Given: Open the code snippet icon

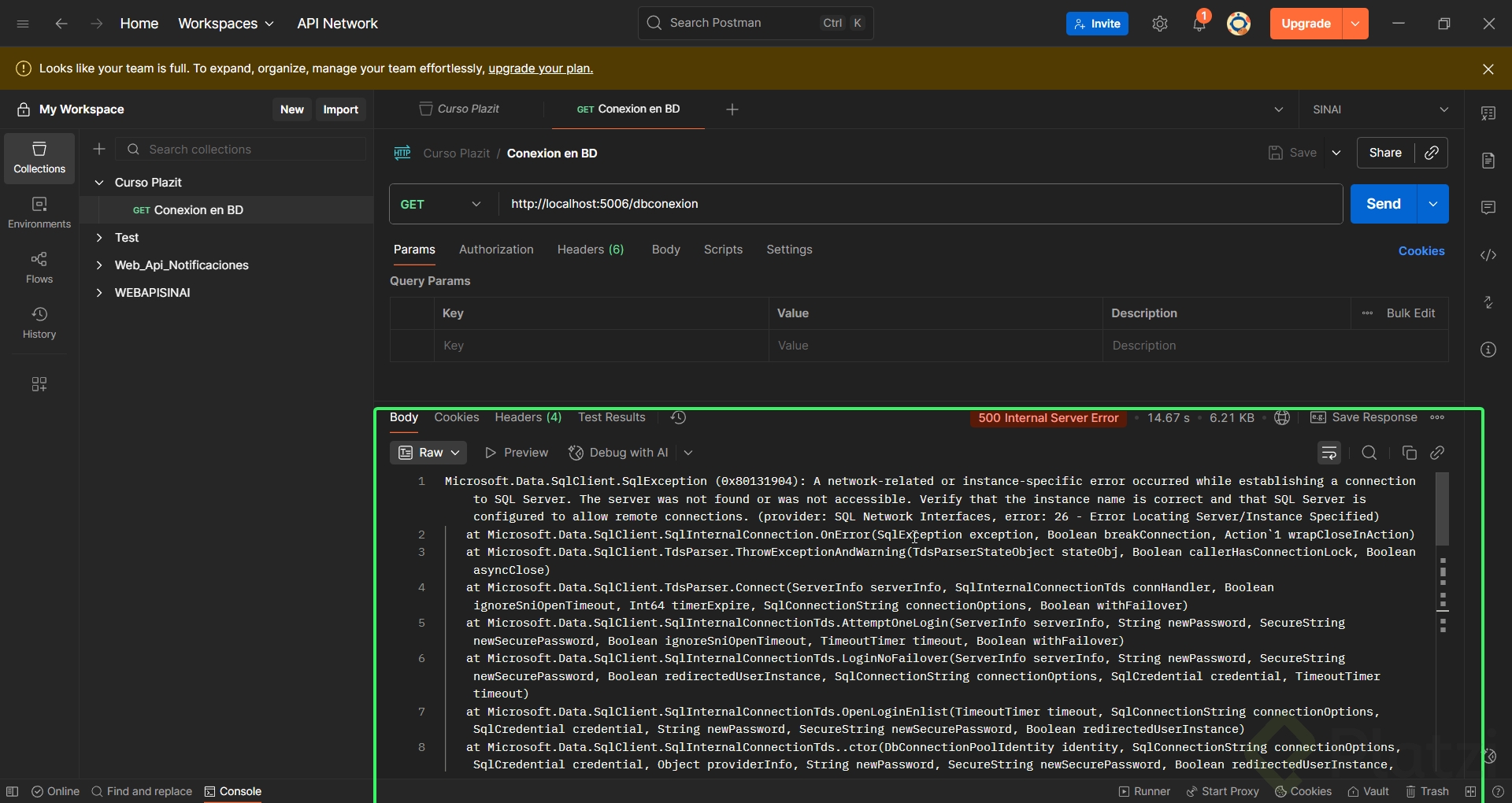Looking at the screenshot, I should tap(1488, 255).
